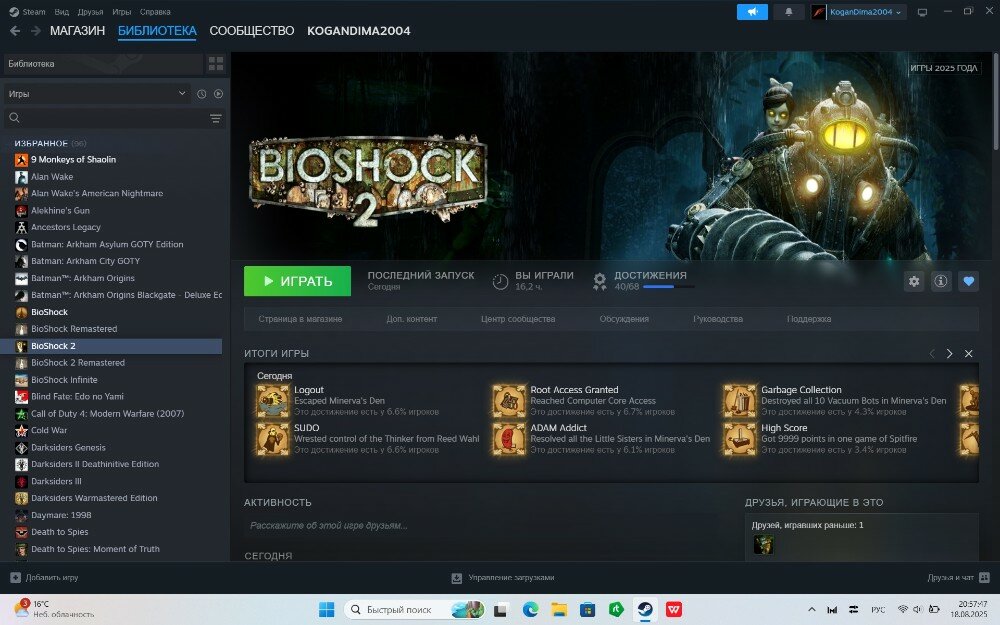Viewport: 1000px width, 625px height.
Task: Open the Игры library filter dropdown
Action: coord(97,94)
